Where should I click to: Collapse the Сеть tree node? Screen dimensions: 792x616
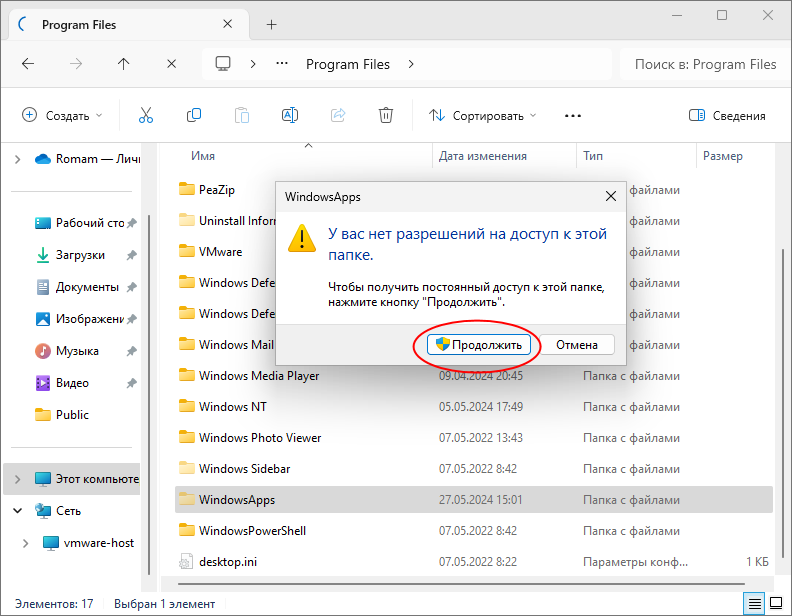[x=18, y=510]
